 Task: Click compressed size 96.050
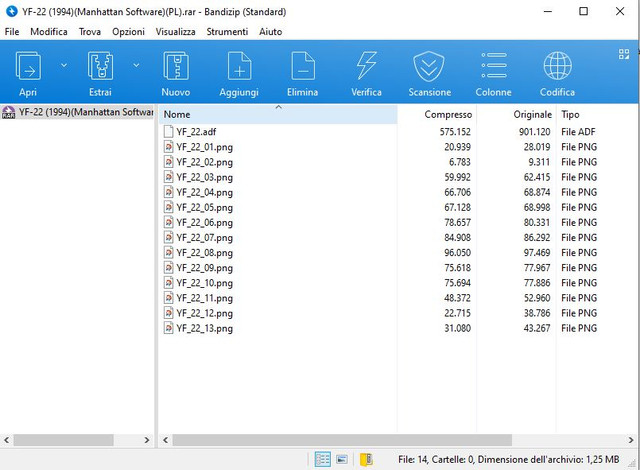pos(458,253)
